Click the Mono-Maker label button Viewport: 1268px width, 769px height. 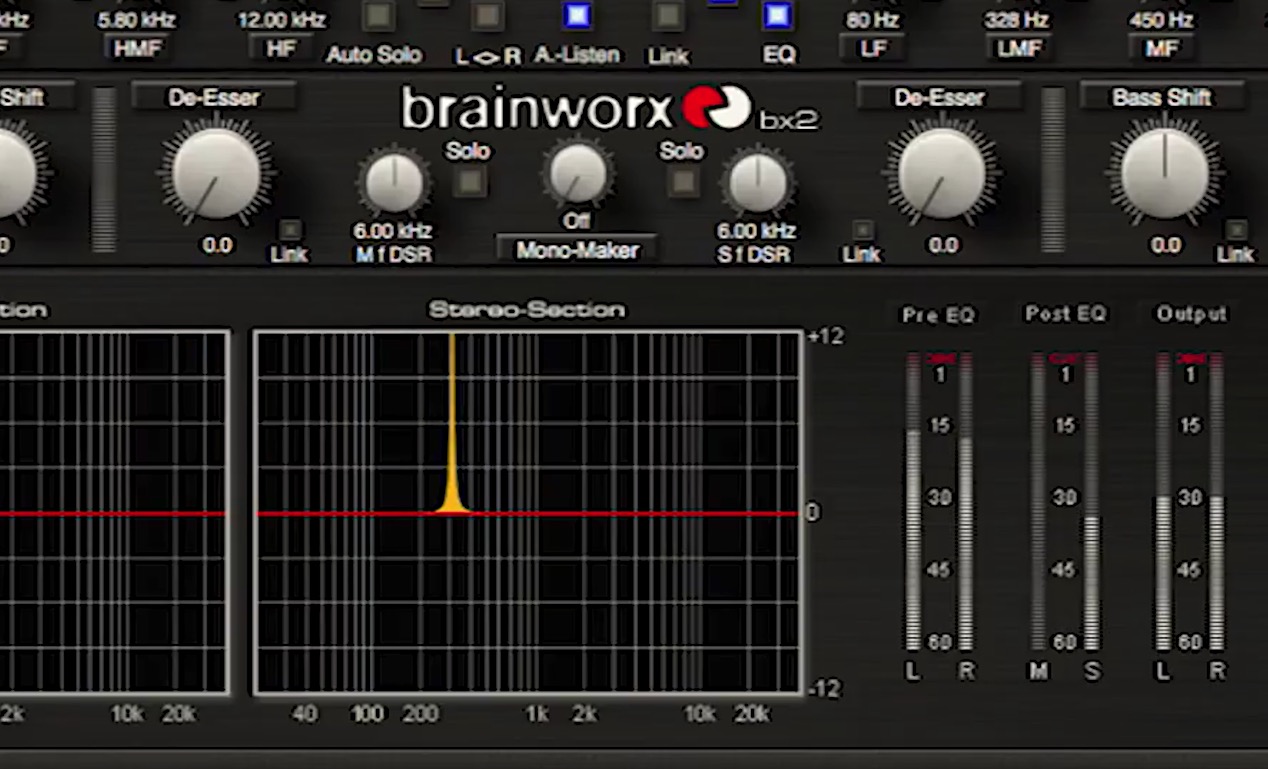tap(577, 250)
